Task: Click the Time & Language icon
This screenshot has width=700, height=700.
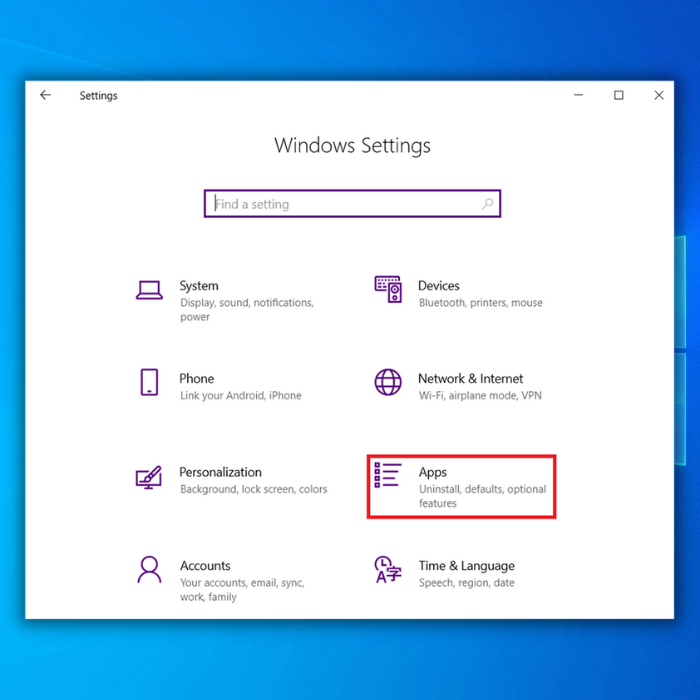Action: [388, 569]
